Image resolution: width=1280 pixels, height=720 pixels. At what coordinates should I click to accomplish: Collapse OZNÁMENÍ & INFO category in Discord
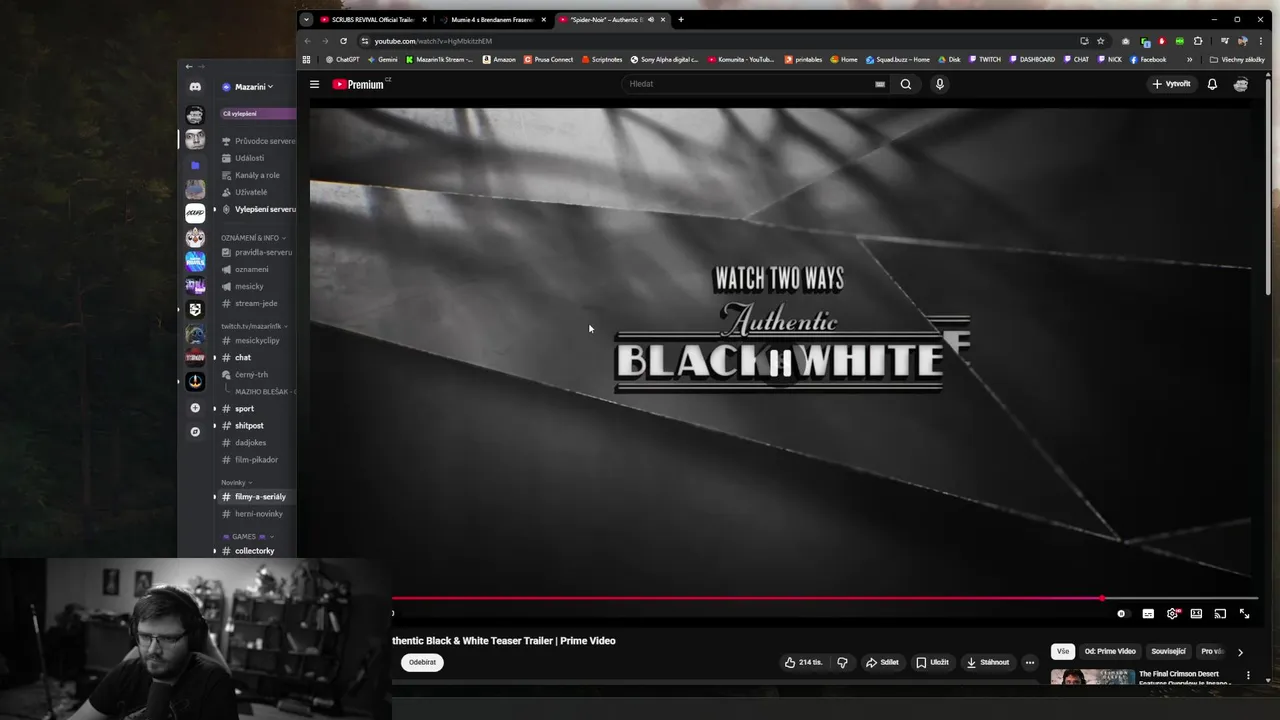coord(253,238)
